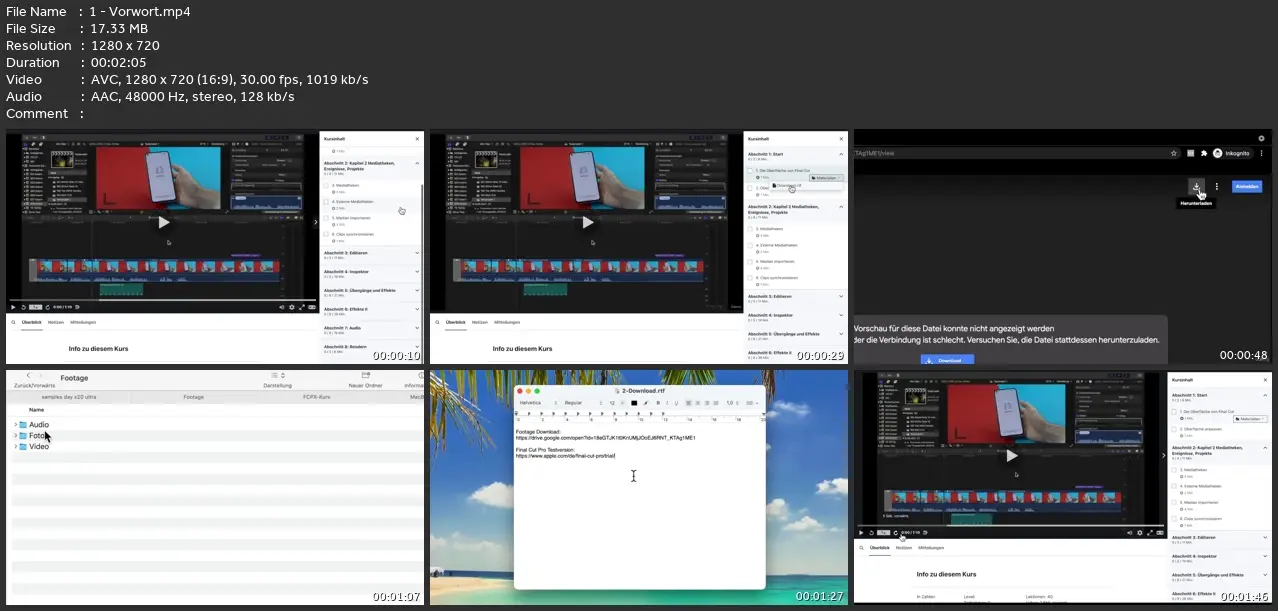Close the Kursinhalt panel in 00:00:10 thumbnail
Image resolution: width=1278 pixels, height=611 pixels.
tap(417, 138)
